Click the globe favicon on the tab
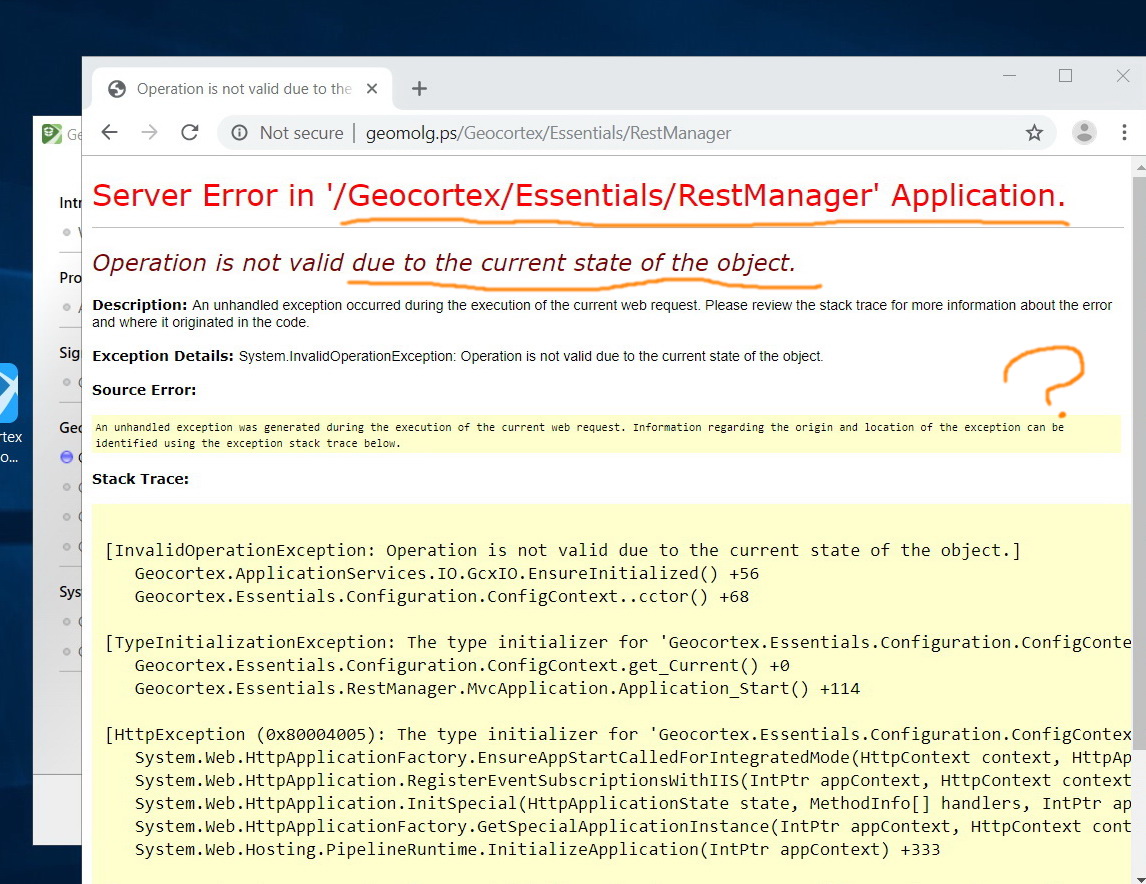This screenshot has height=884, width=1146. (116, 88)
